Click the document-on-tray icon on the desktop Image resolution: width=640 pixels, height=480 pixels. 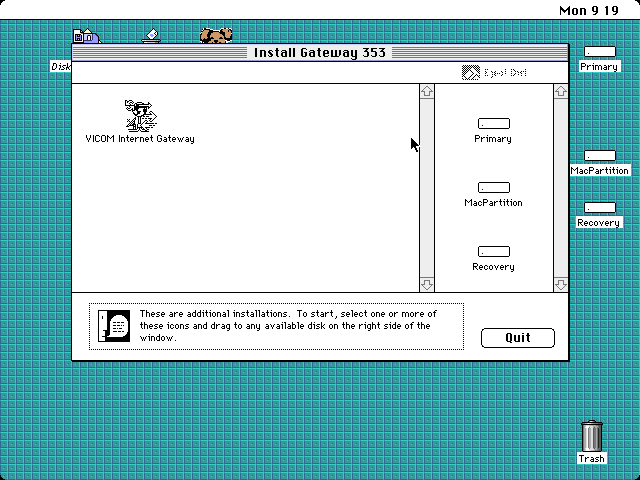click(x=151, y=36)
